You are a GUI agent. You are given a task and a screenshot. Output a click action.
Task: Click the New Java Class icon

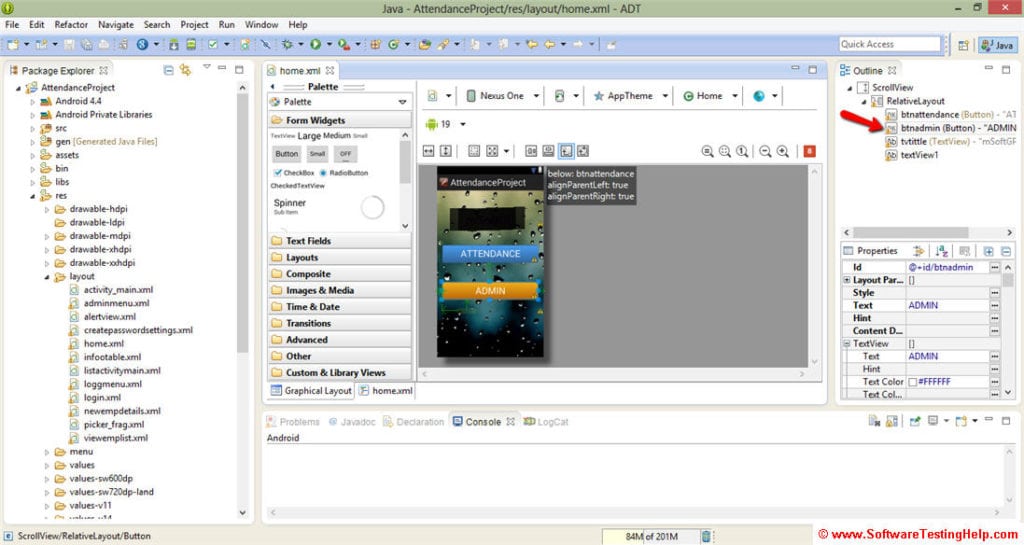click(x=393, y=44)
